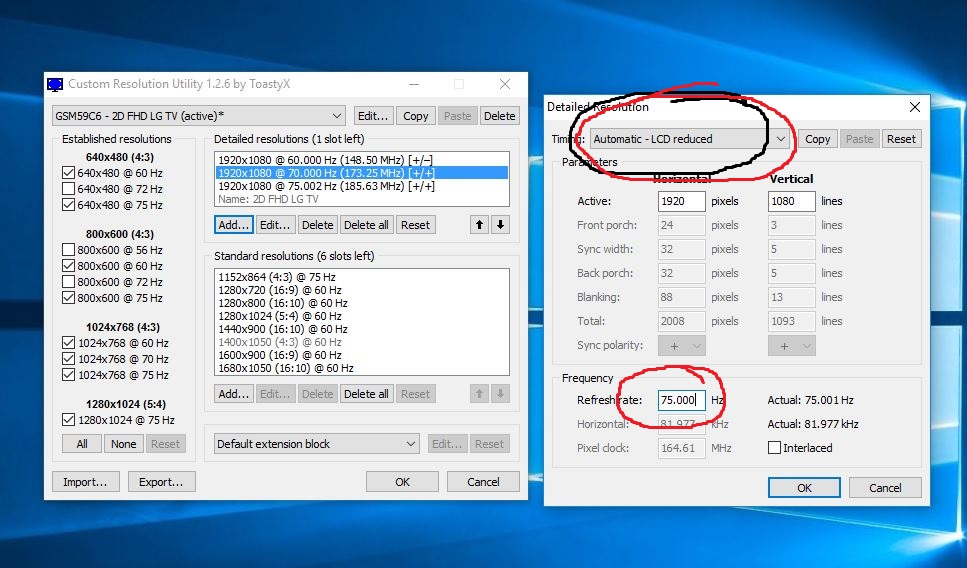Click Delete all under detailed resolutions

366,225
